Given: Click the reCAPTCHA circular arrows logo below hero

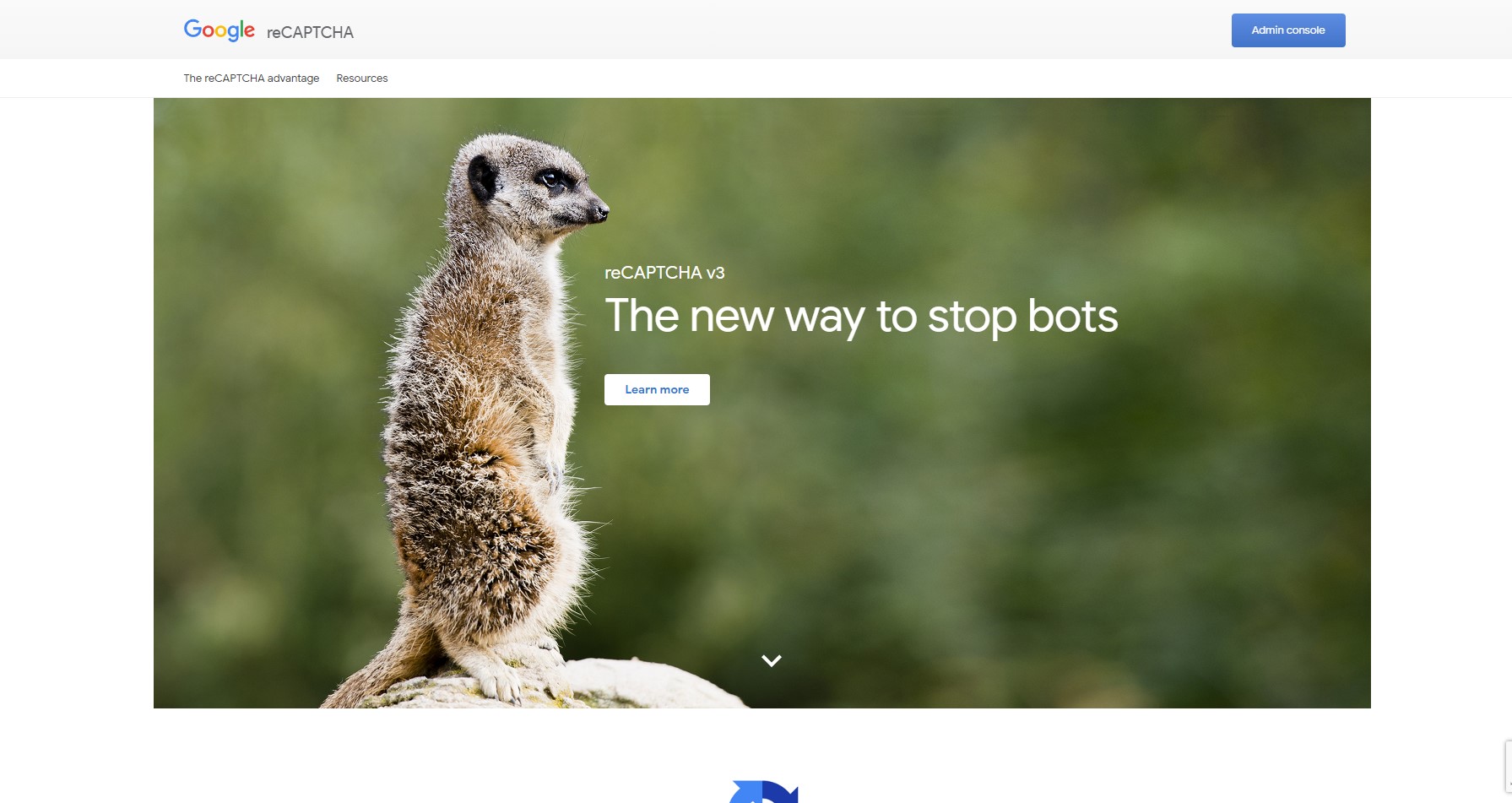Looking at the screenshot, I should [x=763, y=792].
